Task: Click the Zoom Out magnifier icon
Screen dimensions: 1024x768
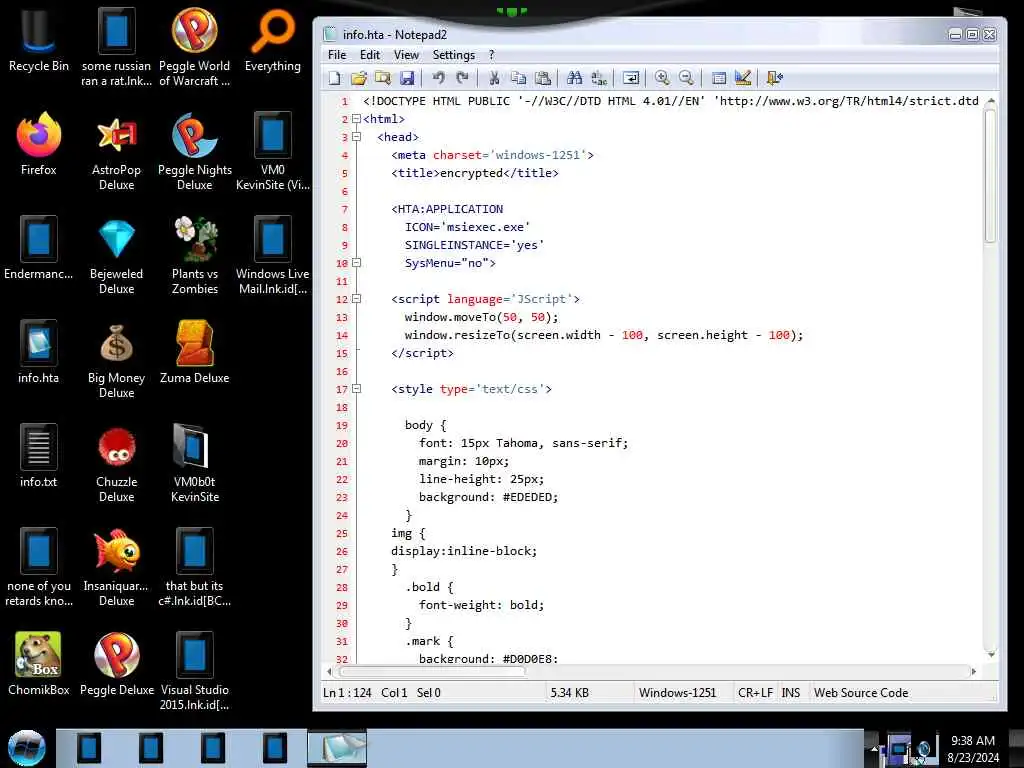Action: (x=686, y=78)
